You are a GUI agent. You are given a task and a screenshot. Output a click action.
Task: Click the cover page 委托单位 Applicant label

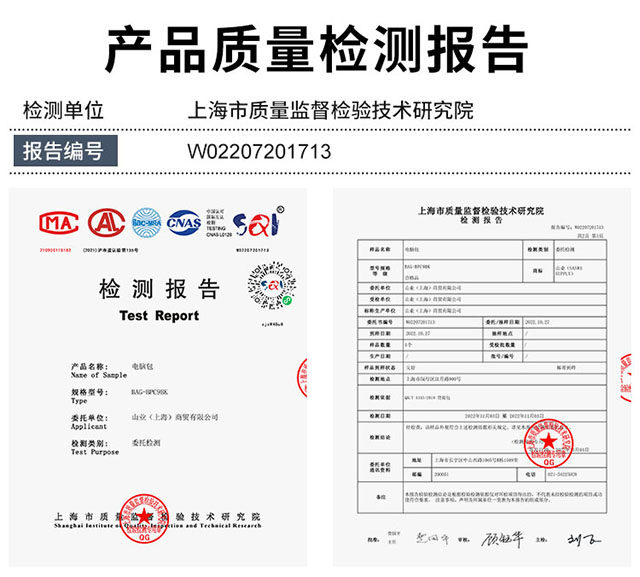(89, 422)
